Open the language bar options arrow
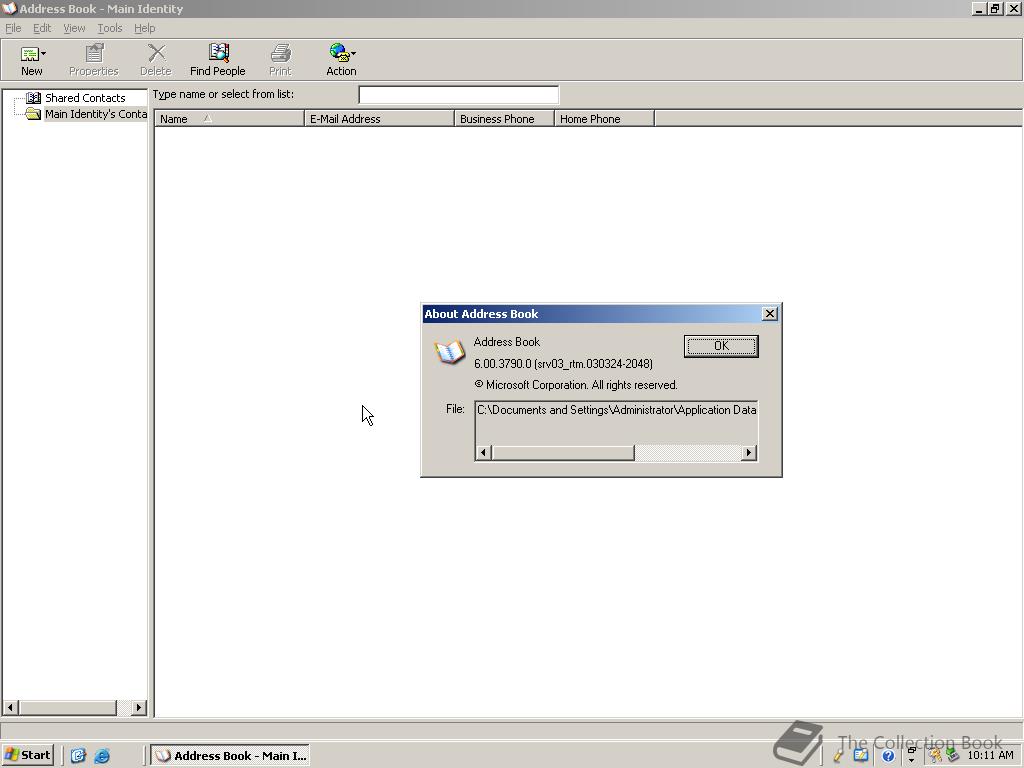Image resolution: width=1024 pixels, height=768 pixels. [x=912, y=761]
